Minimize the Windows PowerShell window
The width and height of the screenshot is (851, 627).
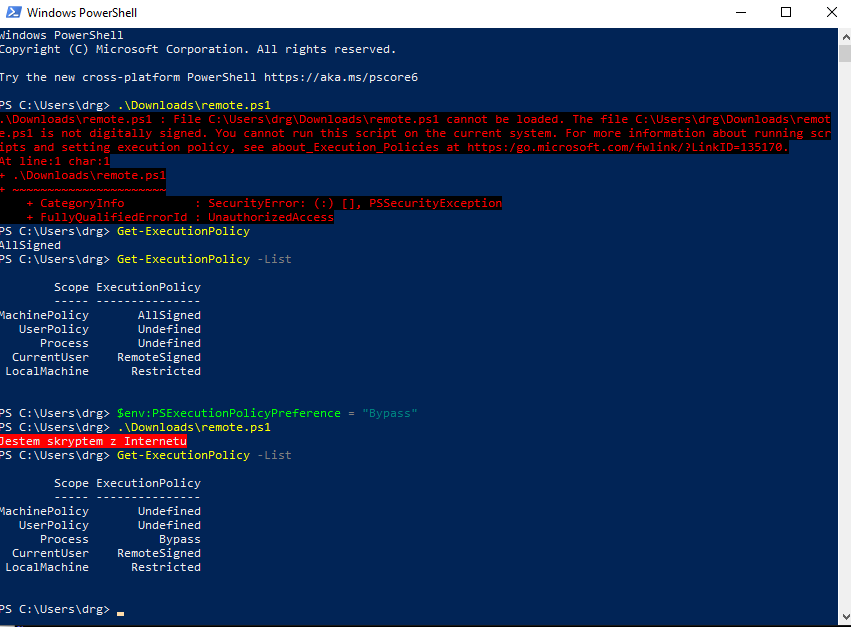741,12
